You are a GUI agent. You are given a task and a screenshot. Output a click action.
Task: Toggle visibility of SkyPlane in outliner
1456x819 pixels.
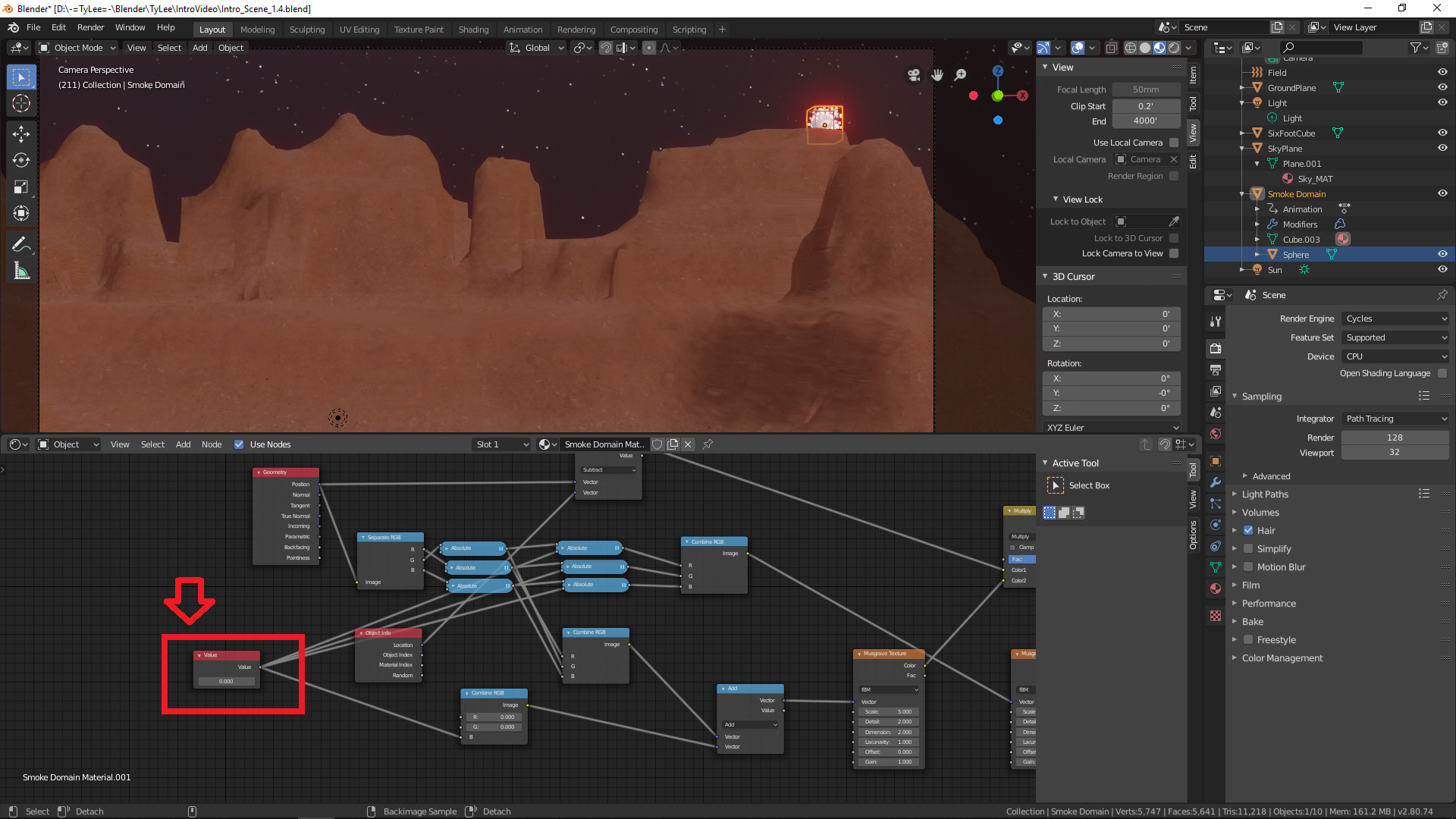1442,149
